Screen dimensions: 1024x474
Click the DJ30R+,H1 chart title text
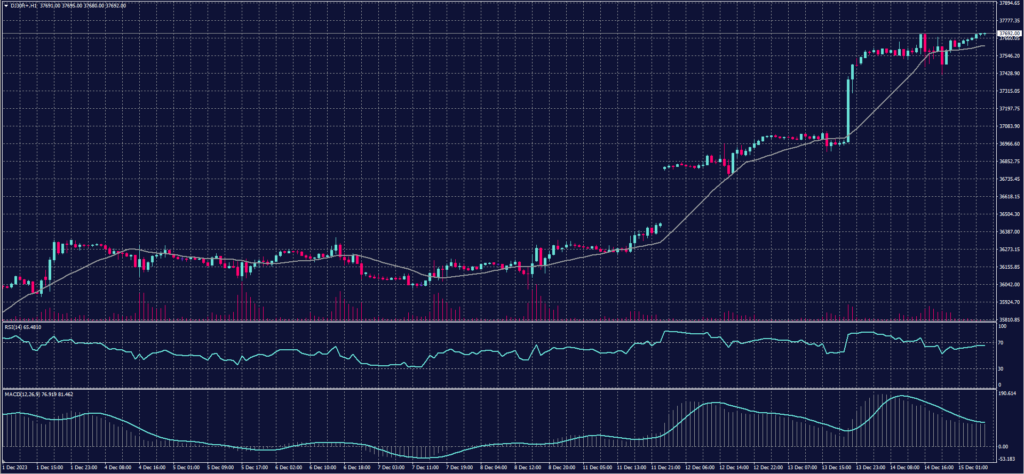tap(24, 5)
